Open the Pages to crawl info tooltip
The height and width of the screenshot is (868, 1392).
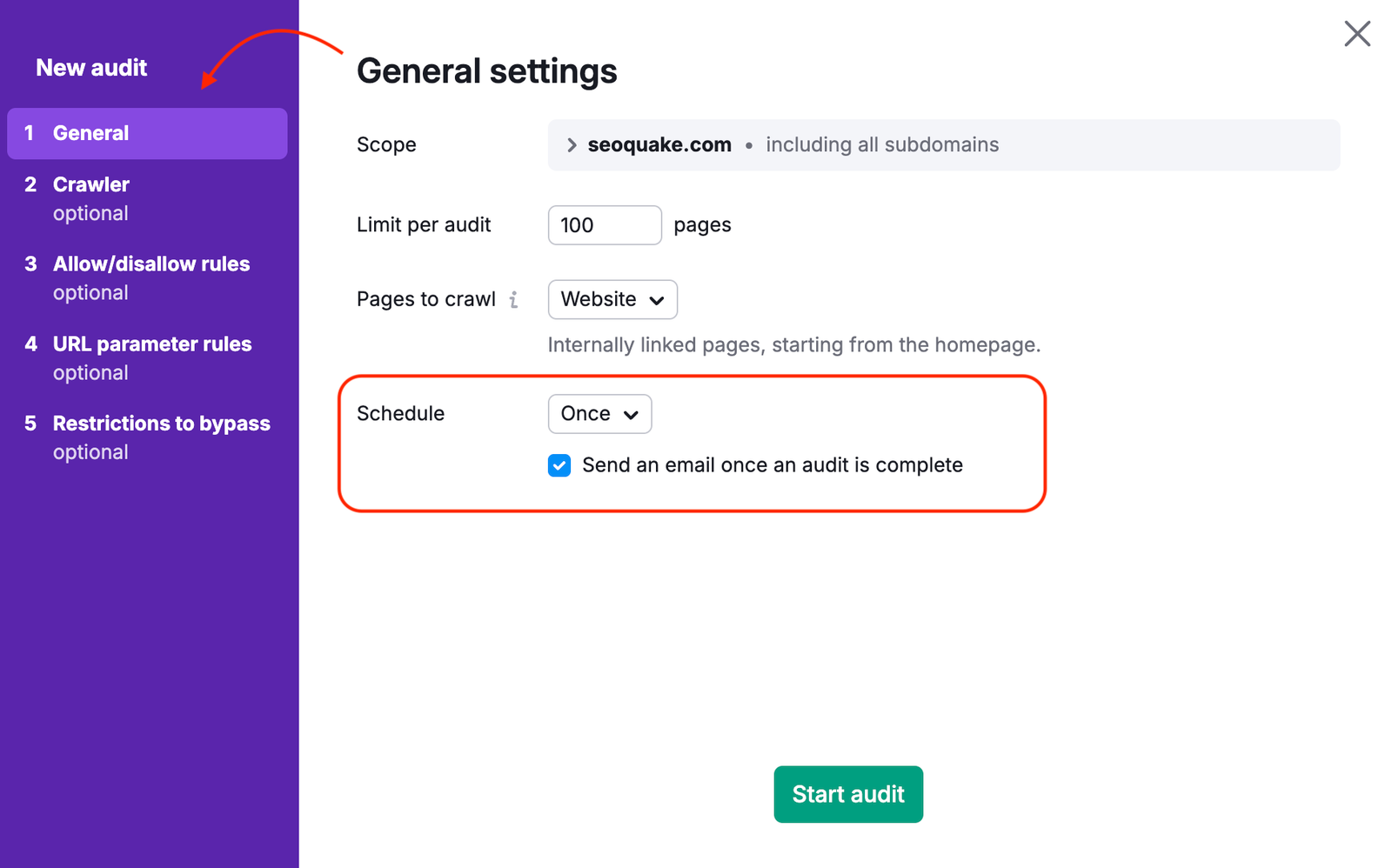pyautogui.click(x=515, y=299)
